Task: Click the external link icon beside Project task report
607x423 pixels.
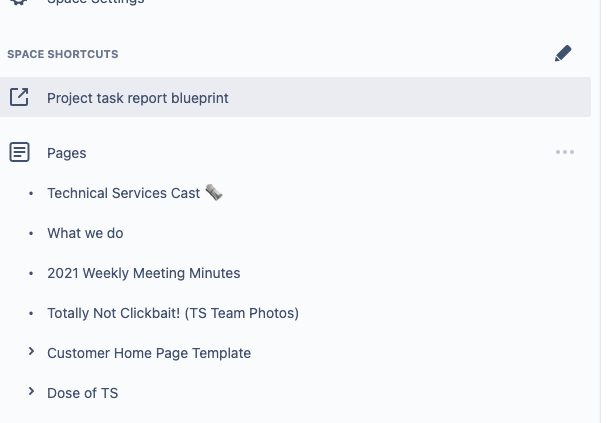Action: pyautogui.click(x=19, y=97)
